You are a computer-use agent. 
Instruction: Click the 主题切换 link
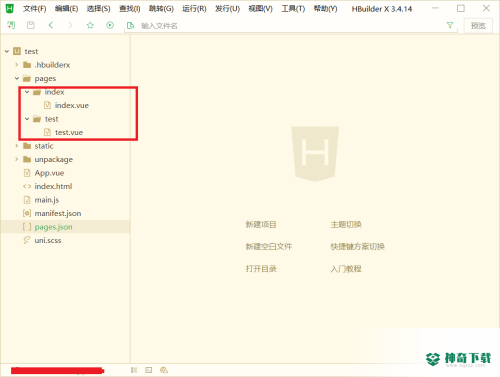346,225
